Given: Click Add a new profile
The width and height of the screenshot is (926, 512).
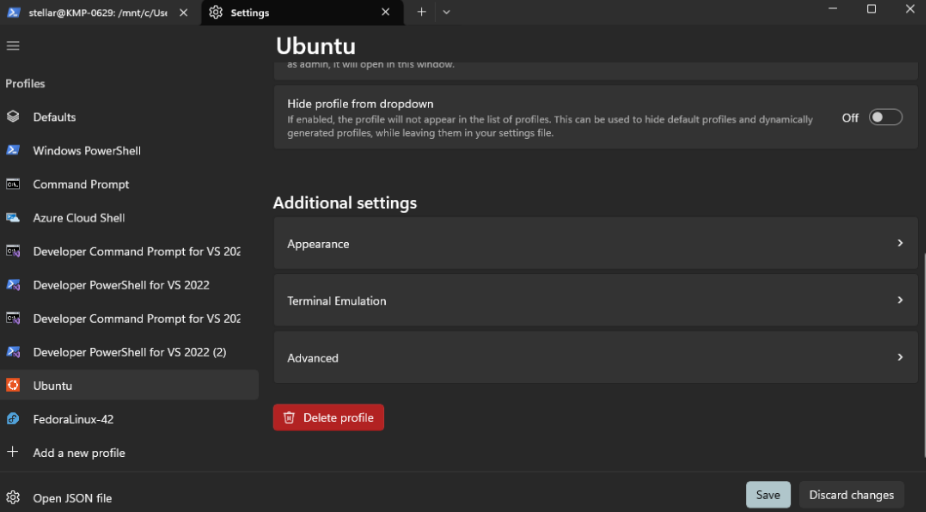Looking at the screenshot, I should pyautogui.click(x=129, y=453).
